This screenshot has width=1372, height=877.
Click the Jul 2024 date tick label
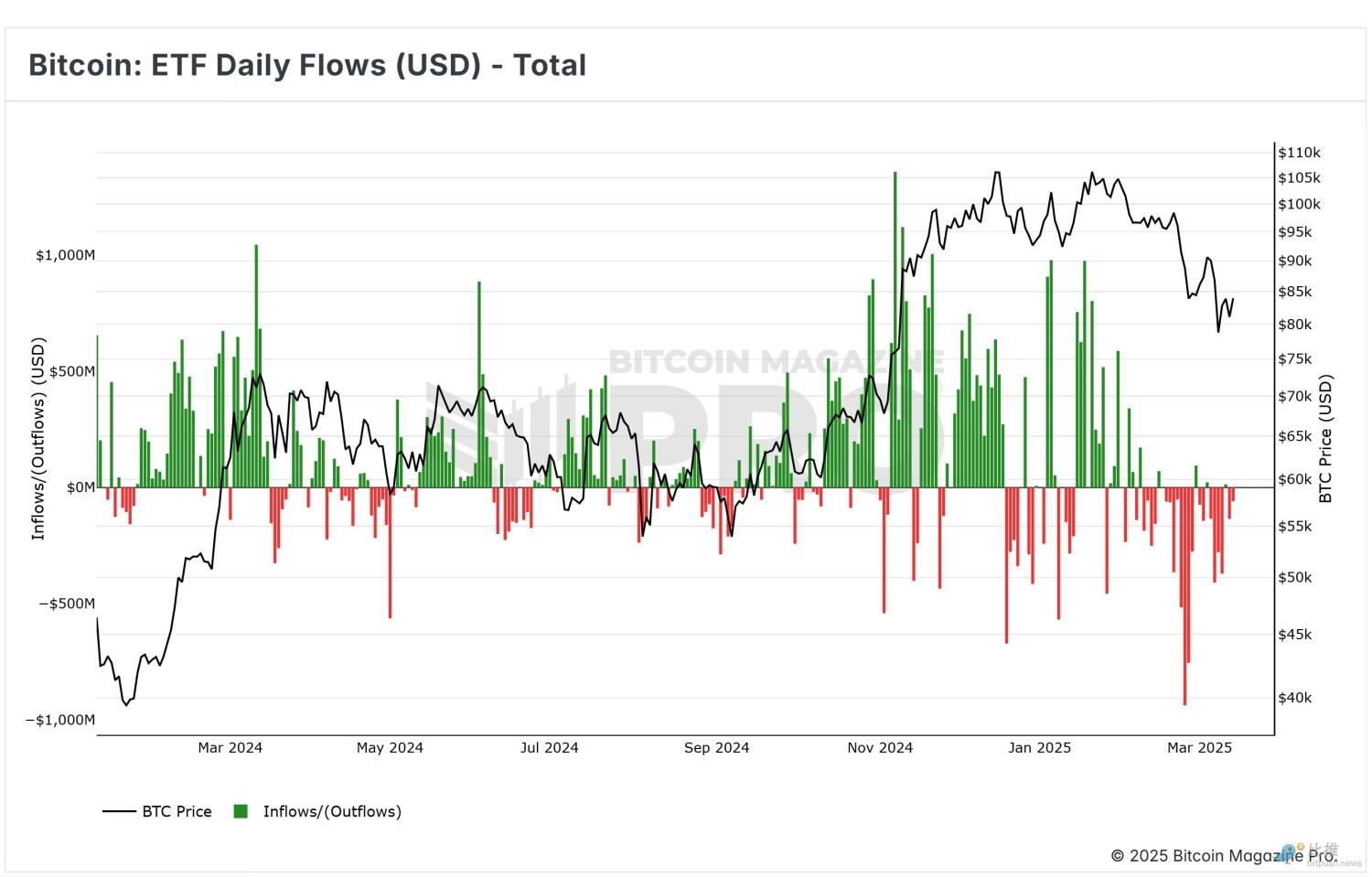click(549, 747)
